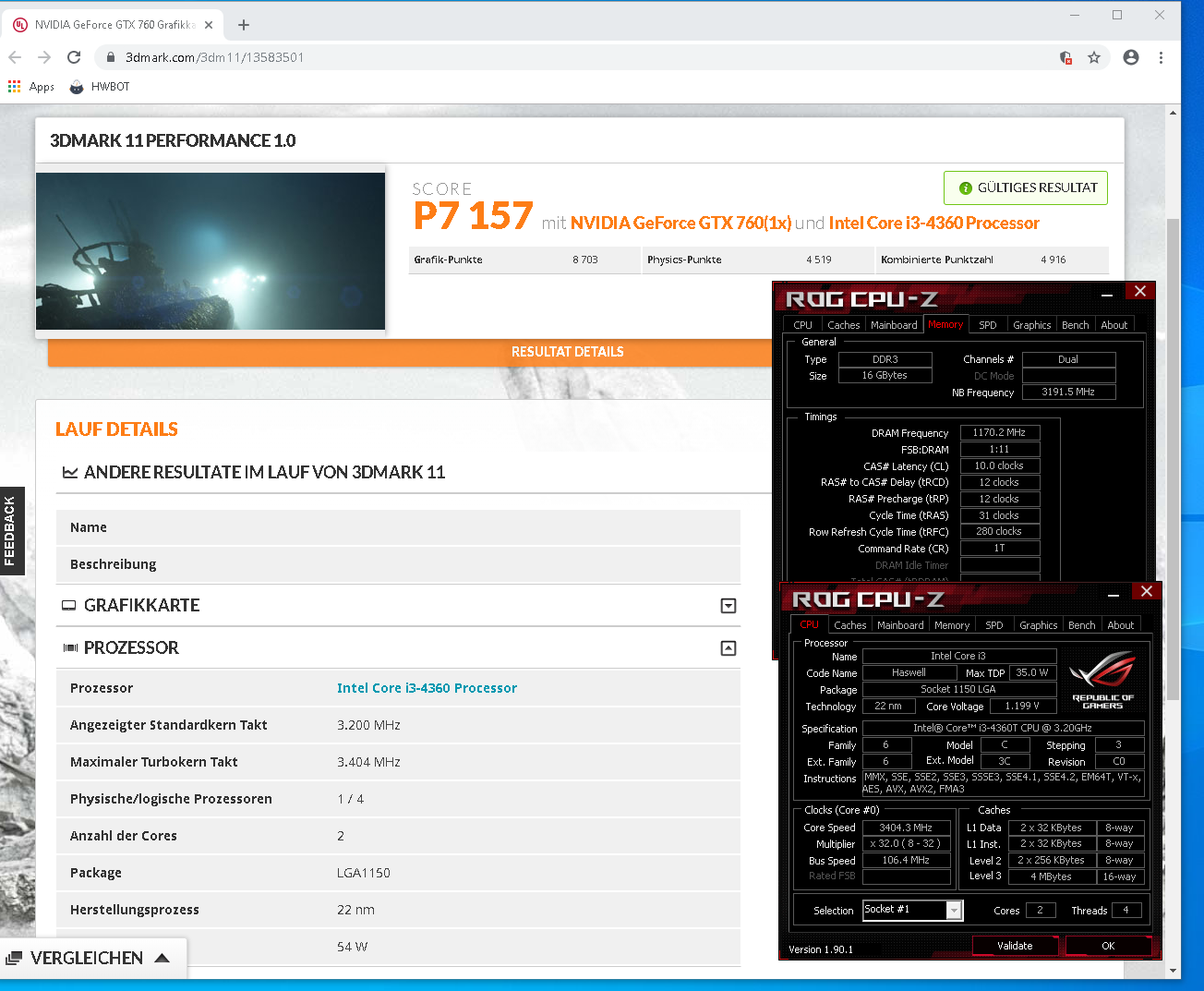
Task: Expand the GRAFIKKARTE section
Action: click(x=728, y=606)
